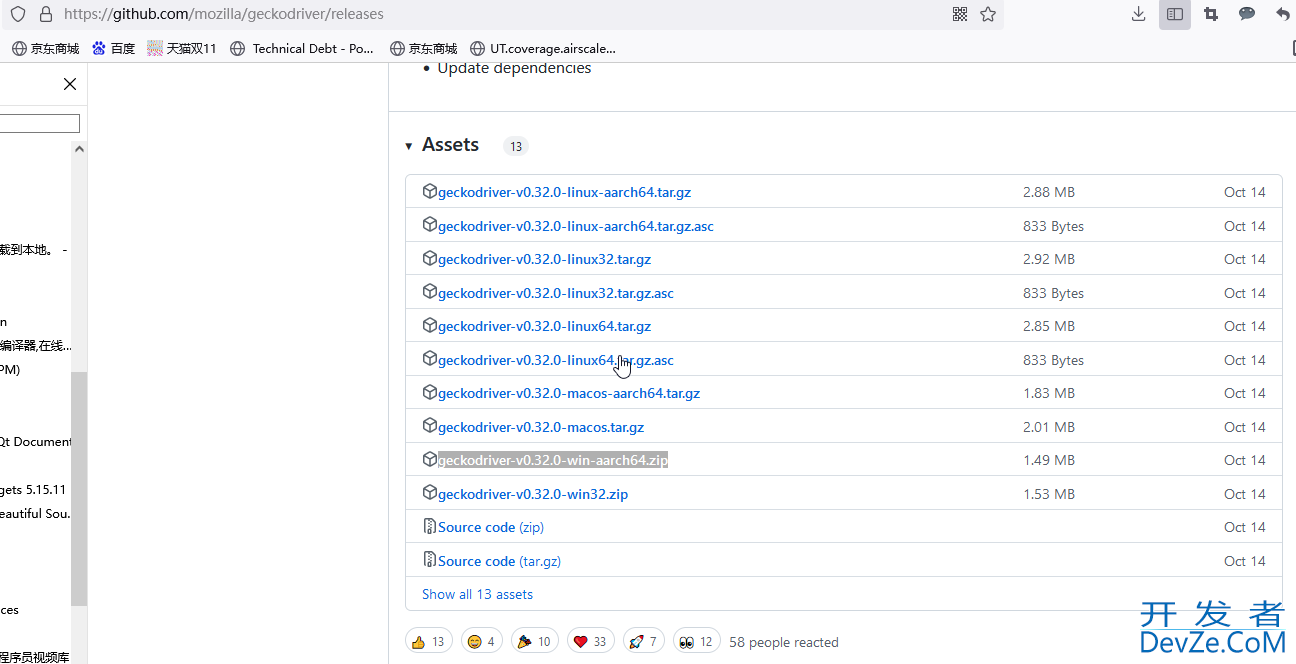Click the sidebar search input field

tap(40, 124)
